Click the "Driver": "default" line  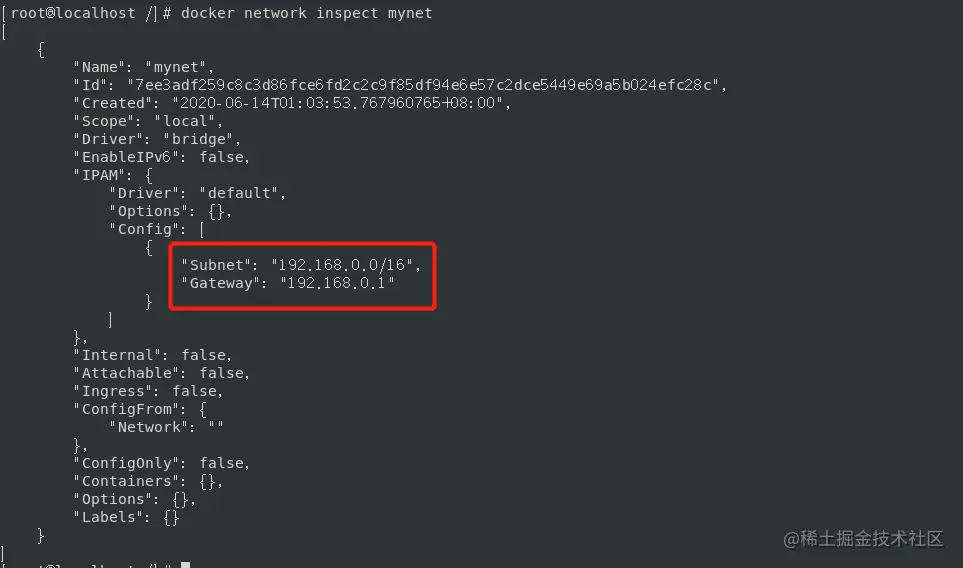(x=197, y=193)
